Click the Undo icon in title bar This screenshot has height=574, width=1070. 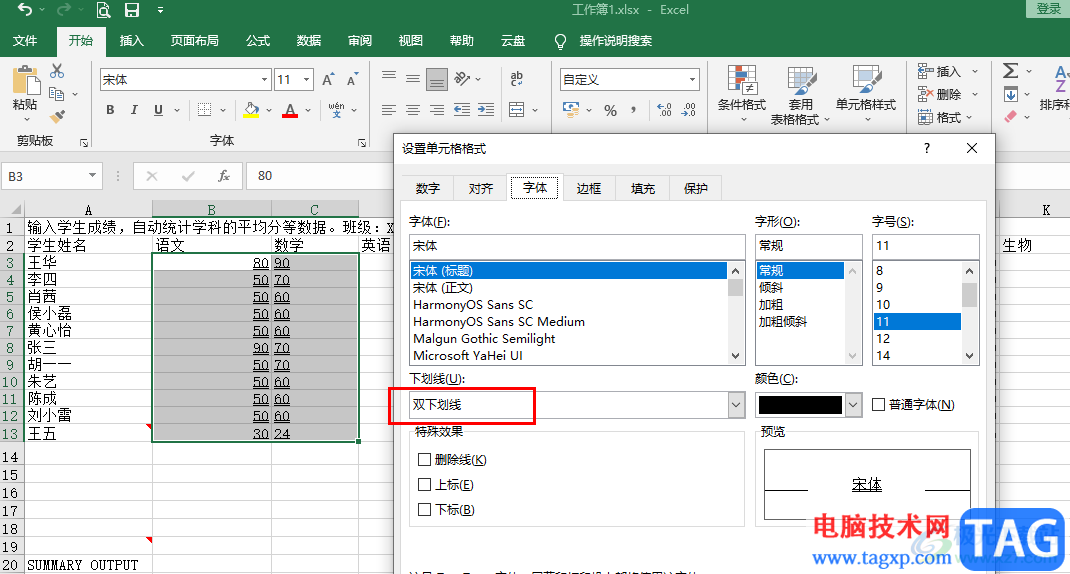pos(25,10)
